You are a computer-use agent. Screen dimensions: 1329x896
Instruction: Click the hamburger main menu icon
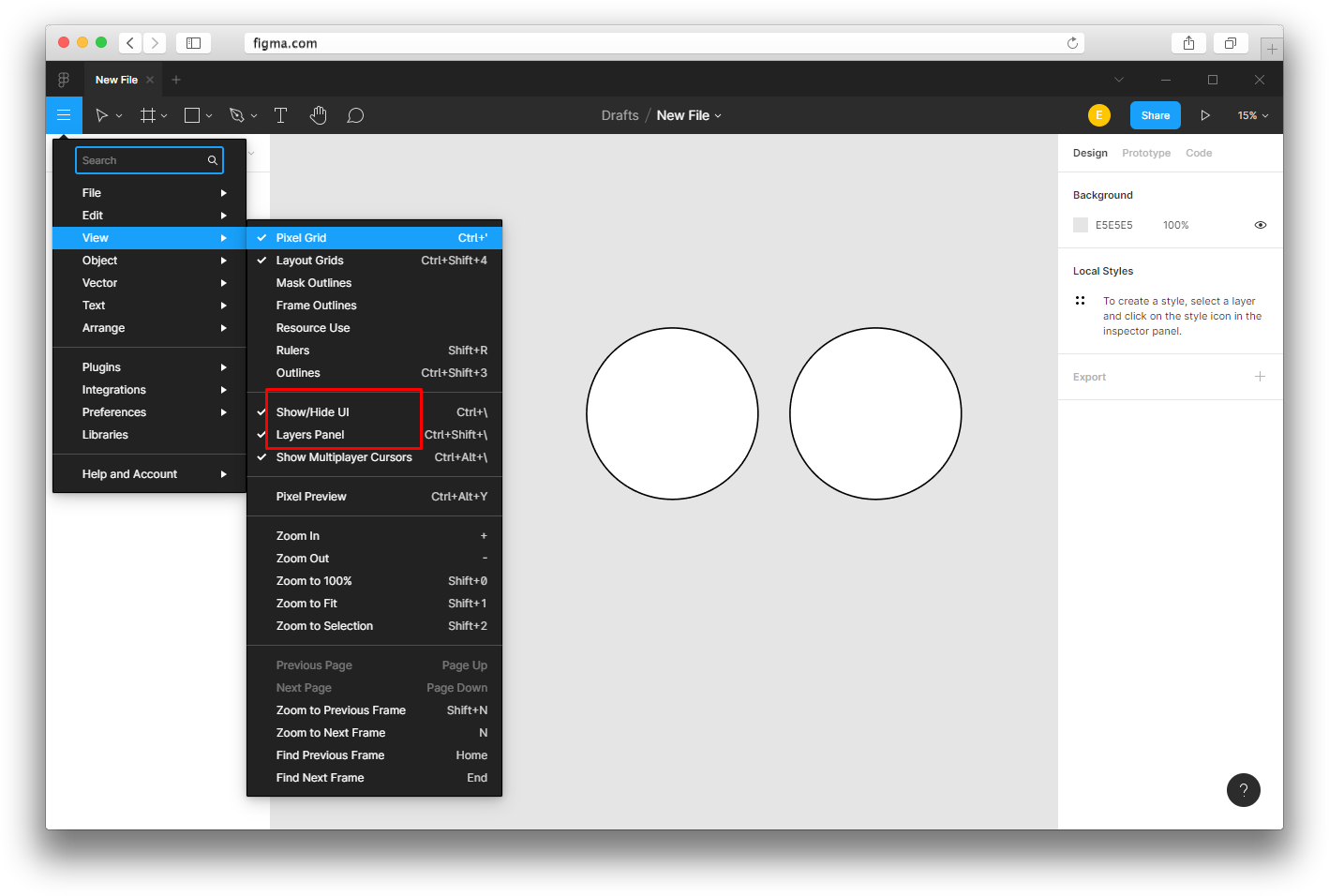(64, 115)
